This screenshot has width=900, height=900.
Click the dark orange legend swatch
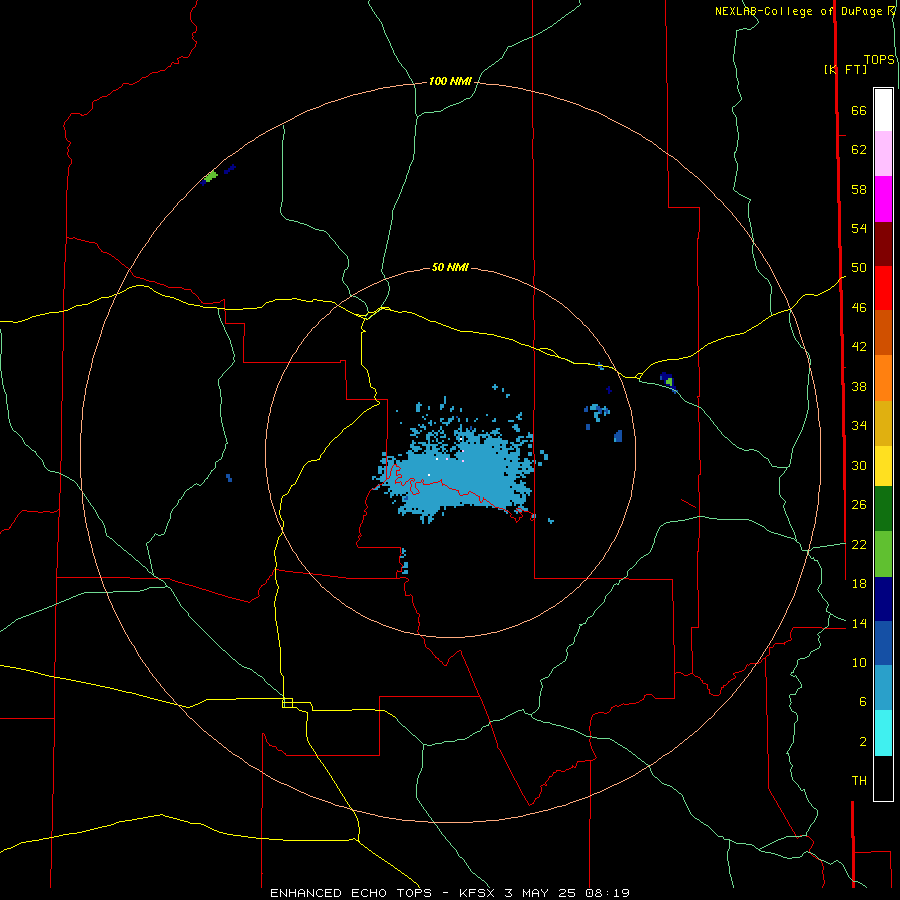(883, 333)
